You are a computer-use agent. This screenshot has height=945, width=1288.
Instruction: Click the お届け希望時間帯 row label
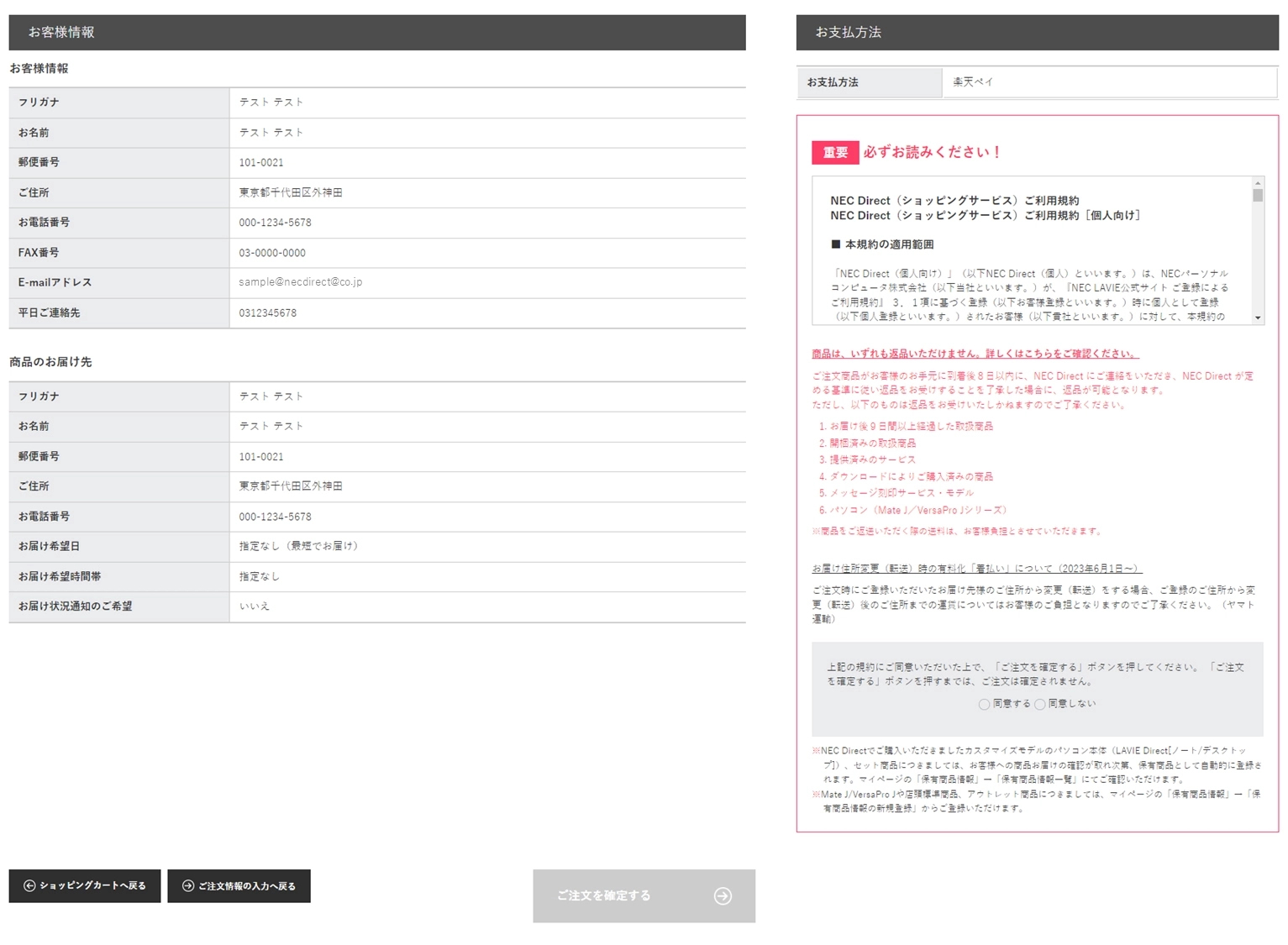click(x=60, y=576)
